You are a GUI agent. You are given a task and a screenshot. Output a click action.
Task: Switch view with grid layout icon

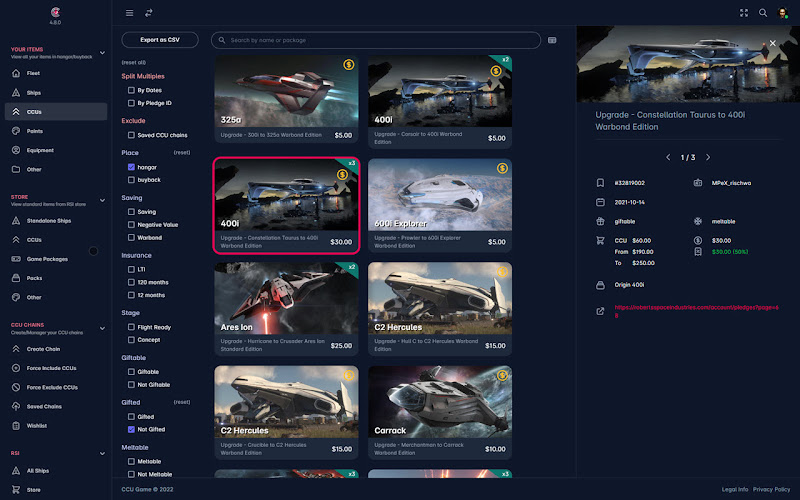pyautogui.click(x=552, y=40)
